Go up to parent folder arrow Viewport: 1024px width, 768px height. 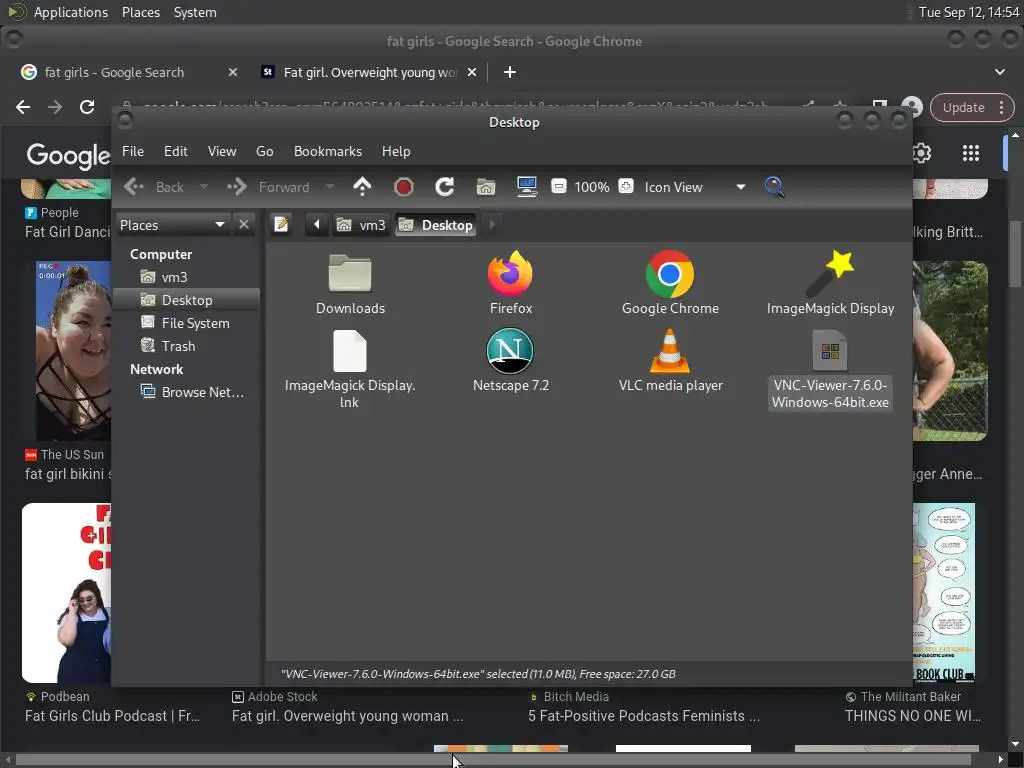coord(362,187)
